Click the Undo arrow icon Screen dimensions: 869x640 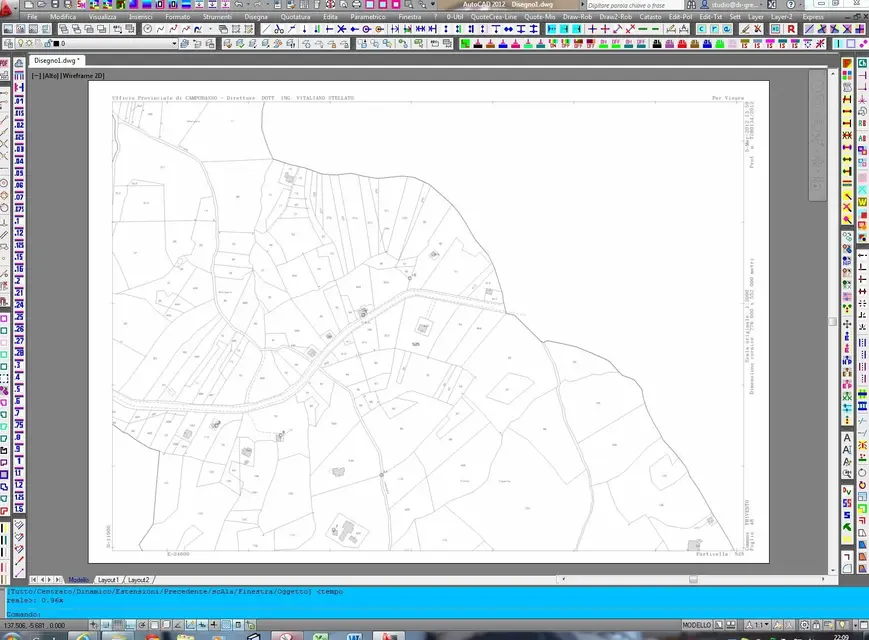pyautogui.click(x=238, y=4)
